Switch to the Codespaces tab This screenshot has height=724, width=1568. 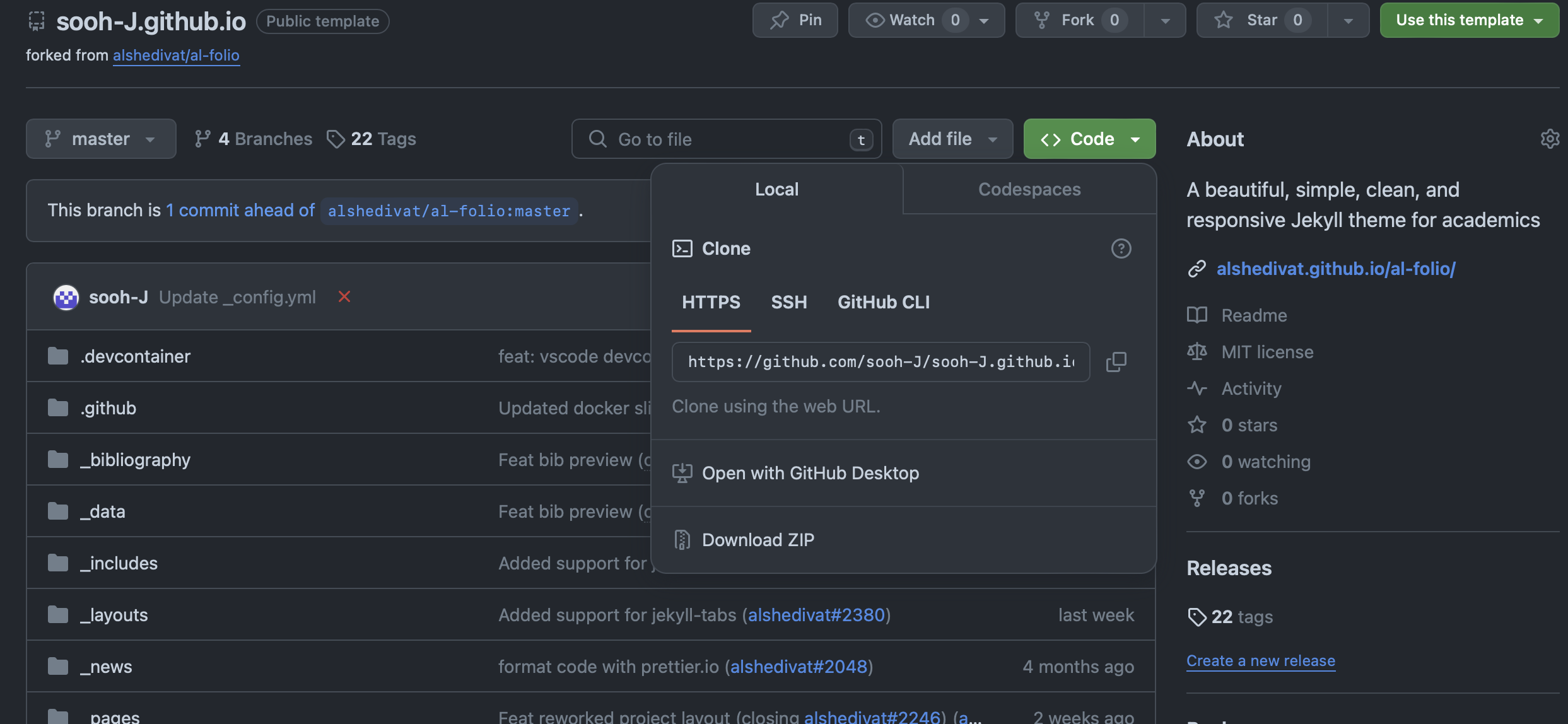1029,189
